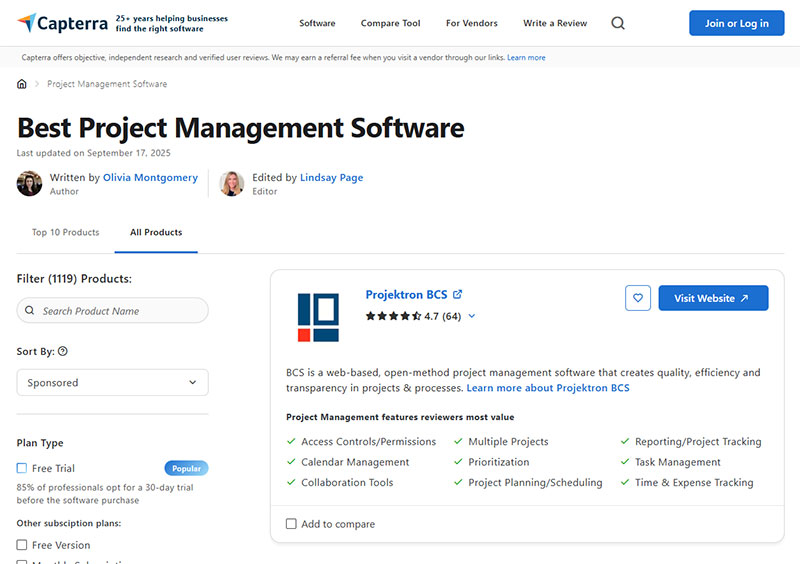The width and height of the screenshot is (800, 564).
Task: Save Projektron BCS with heart icon
Action: [638, 298]
